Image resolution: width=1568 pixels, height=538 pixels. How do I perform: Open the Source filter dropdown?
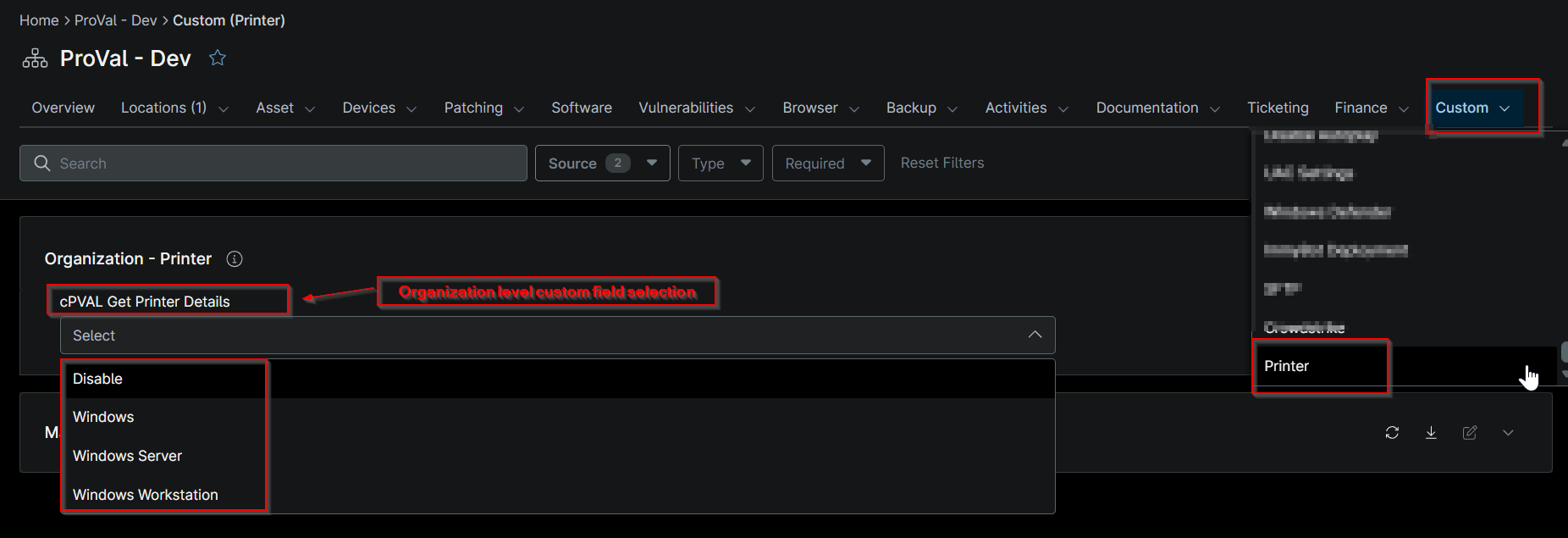coord(602,163)
